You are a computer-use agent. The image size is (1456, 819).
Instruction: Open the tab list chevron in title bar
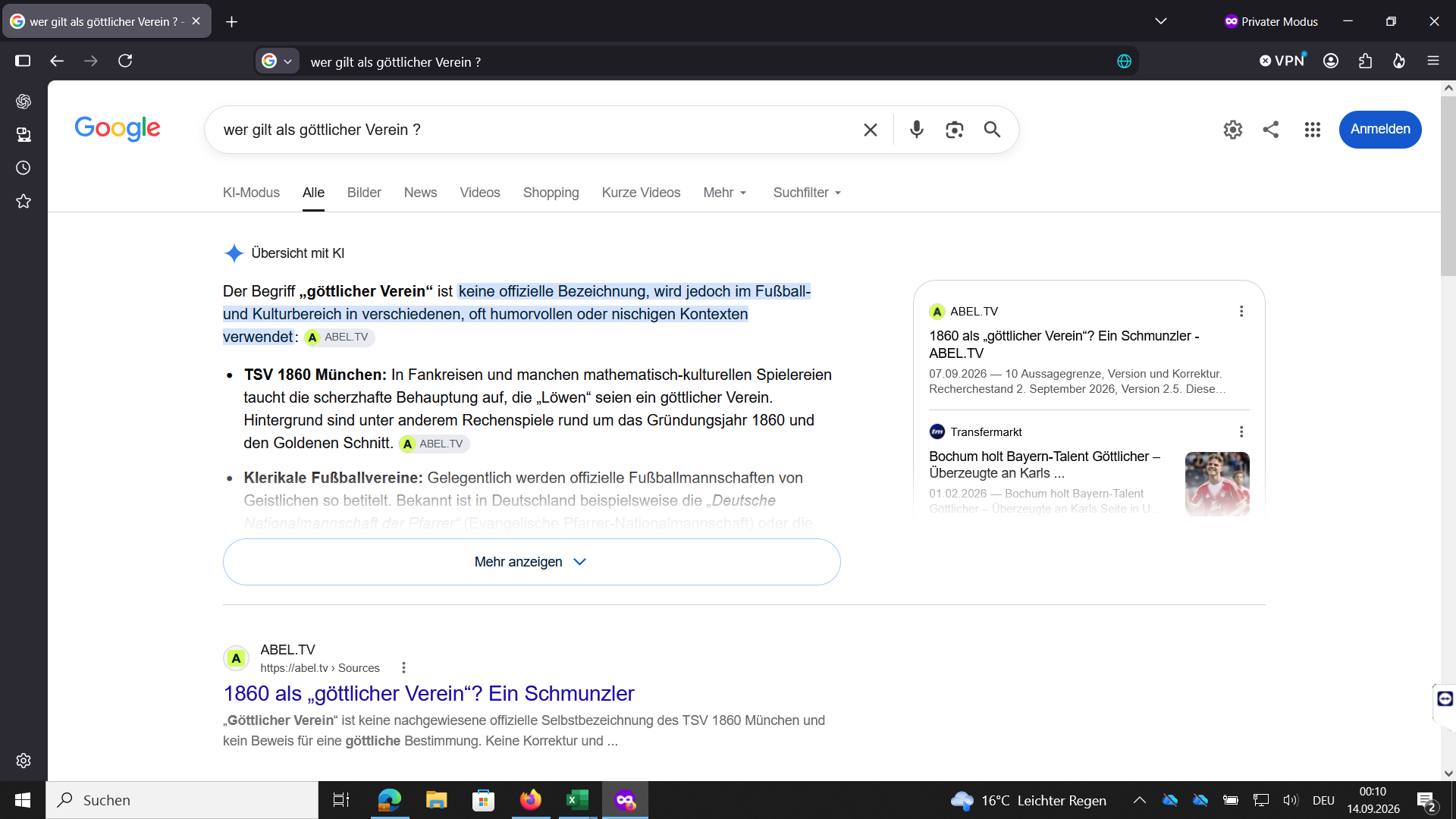(1161, 21)
